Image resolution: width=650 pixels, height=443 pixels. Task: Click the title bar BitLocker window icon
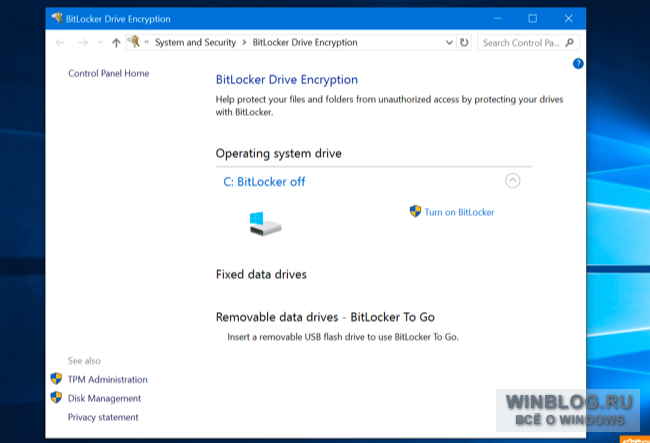coord(56,18)
